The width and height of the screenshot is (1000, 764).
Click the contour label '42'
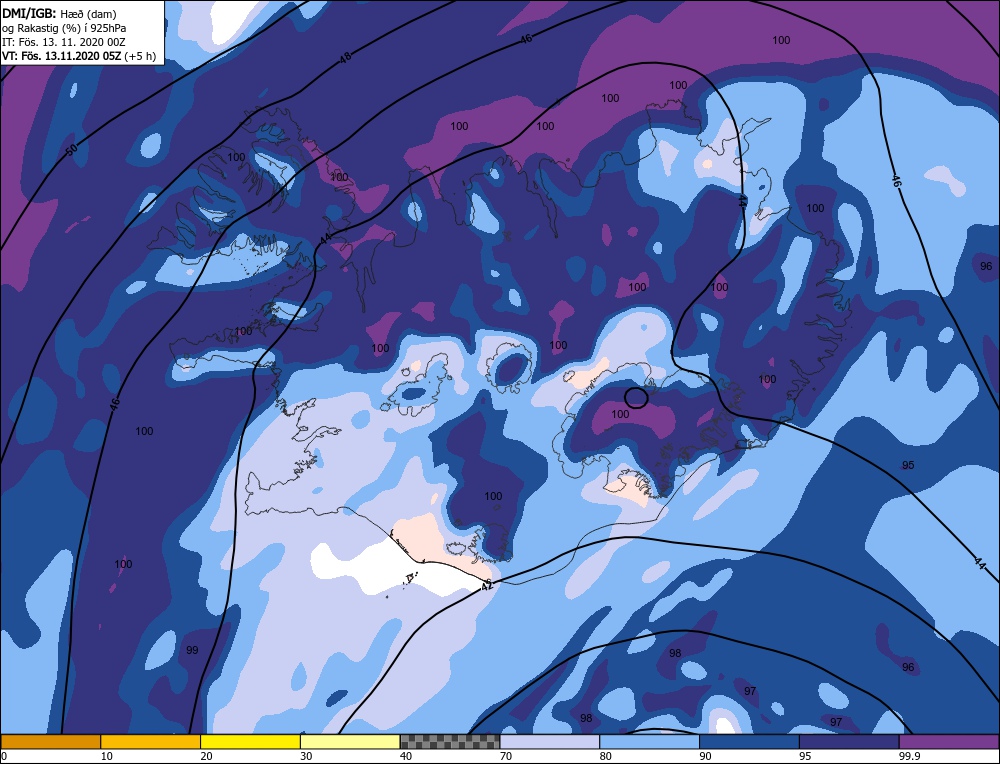(x=487, y=585)
